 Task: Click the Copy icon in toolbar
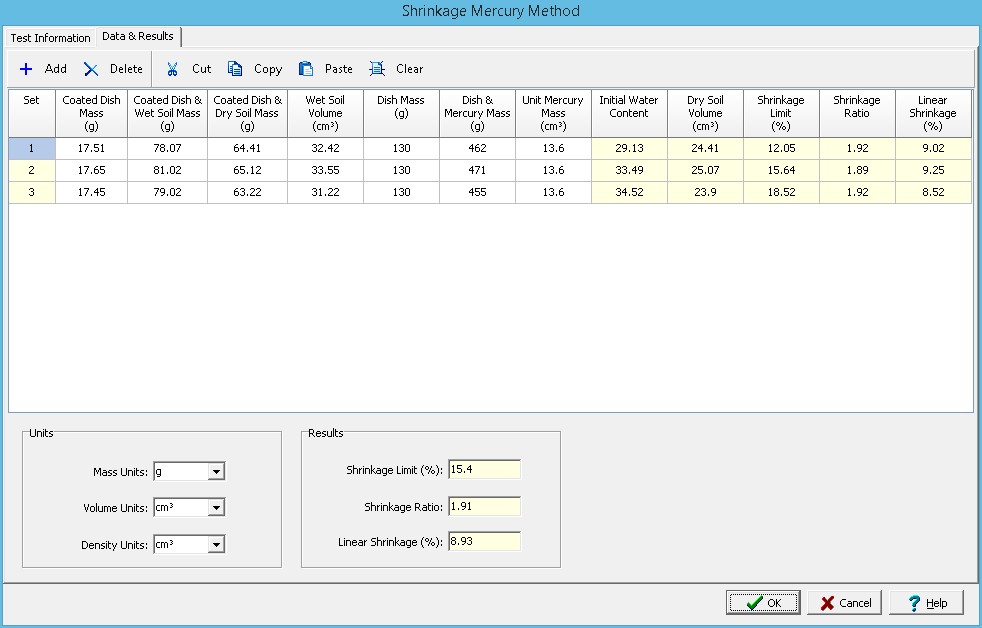click(x=235, y=69)
